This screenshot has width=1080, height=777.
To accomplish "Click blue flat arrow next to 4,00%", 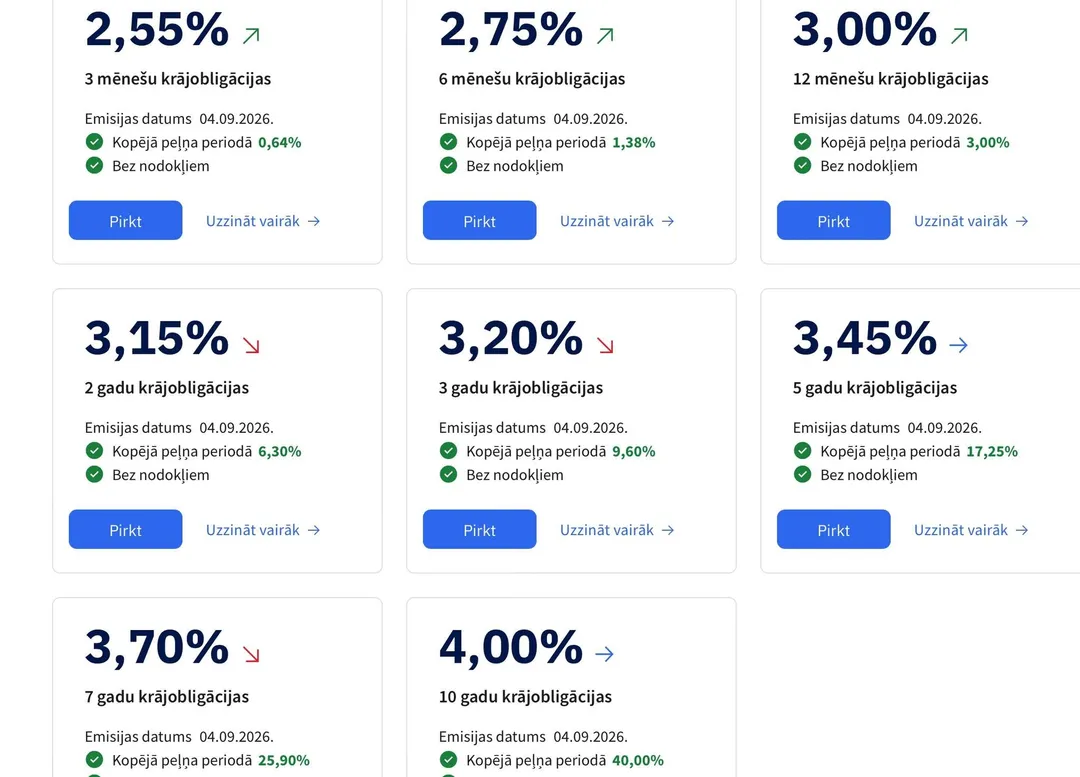I will click(x=605, y=654).
